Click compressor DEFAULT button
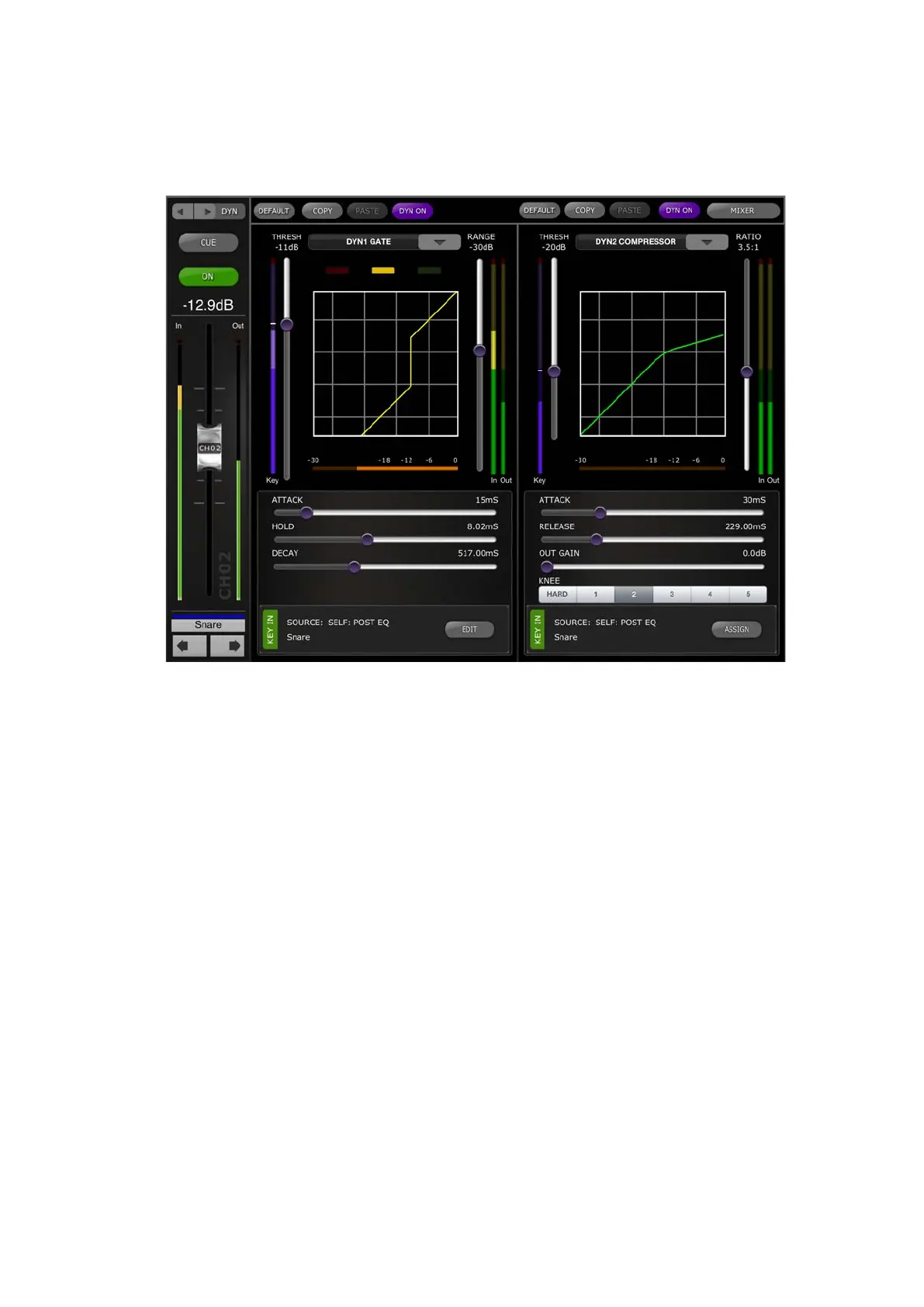 point(539,210)
